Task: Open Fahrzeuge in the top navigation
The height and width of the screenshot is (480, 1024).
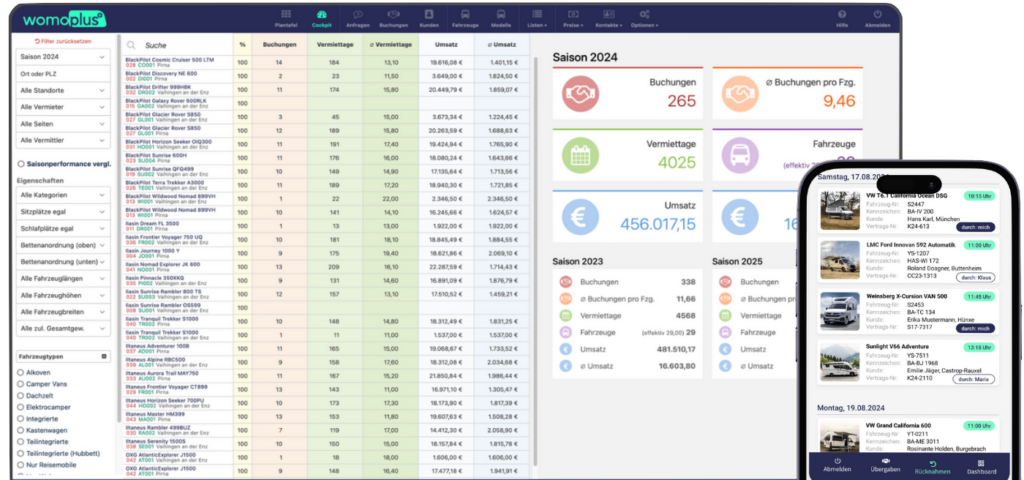Action: 465,18
